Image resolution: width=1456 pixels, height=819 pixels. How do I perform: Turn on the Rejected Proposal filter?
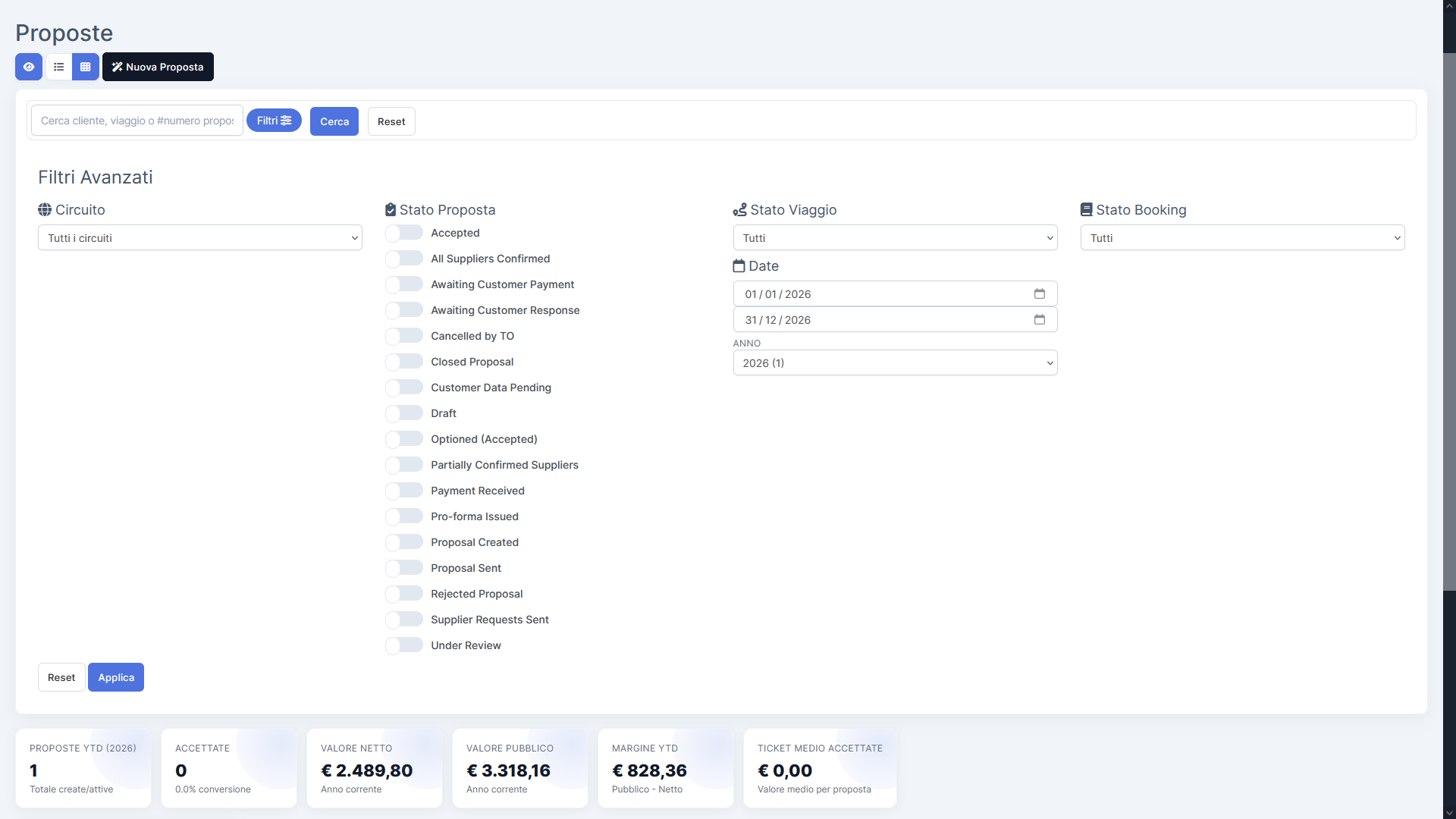[404, 594]
